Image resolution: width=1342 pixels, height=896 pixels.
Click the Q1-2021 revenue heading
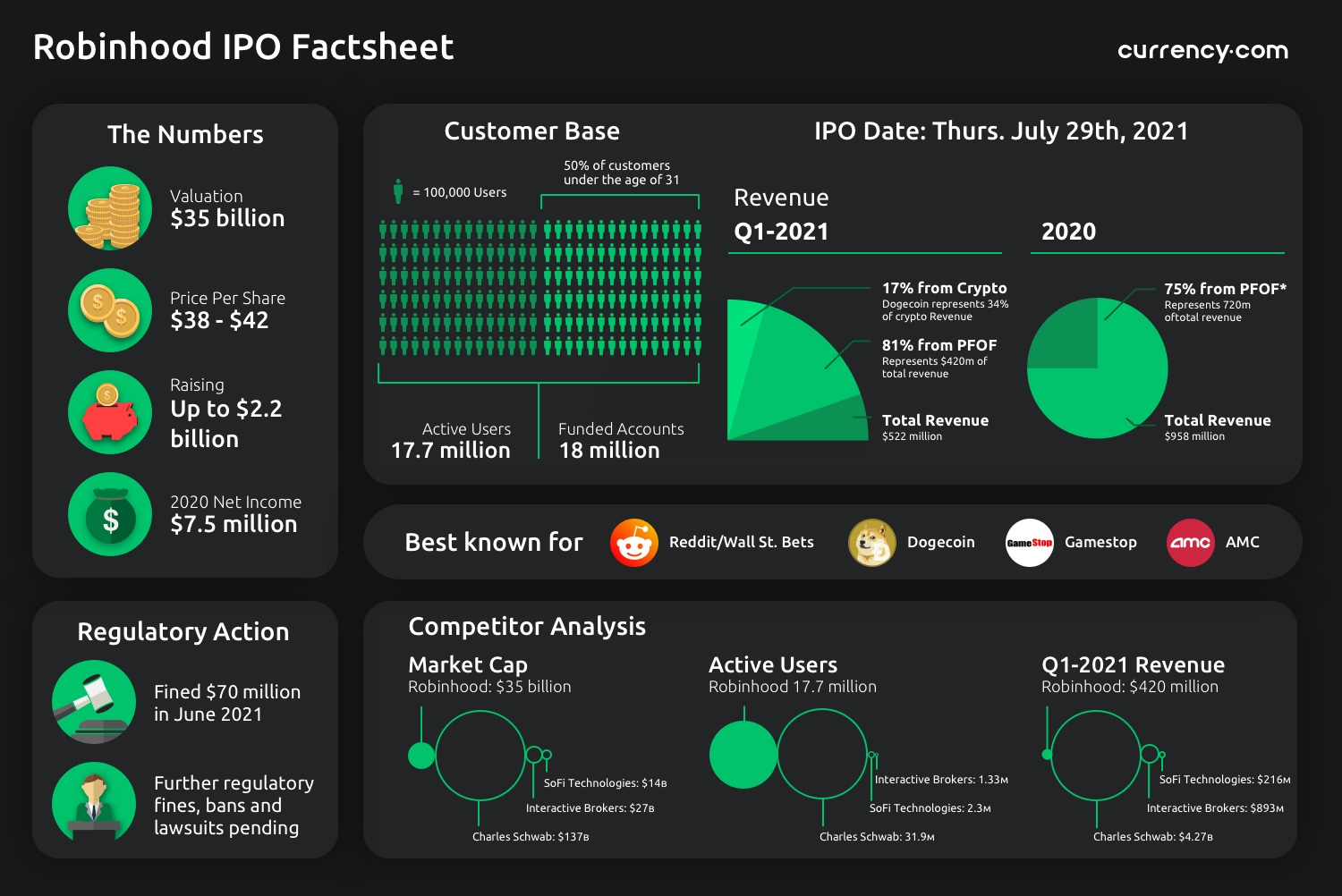pyautogui.click(x=781, y=232)
